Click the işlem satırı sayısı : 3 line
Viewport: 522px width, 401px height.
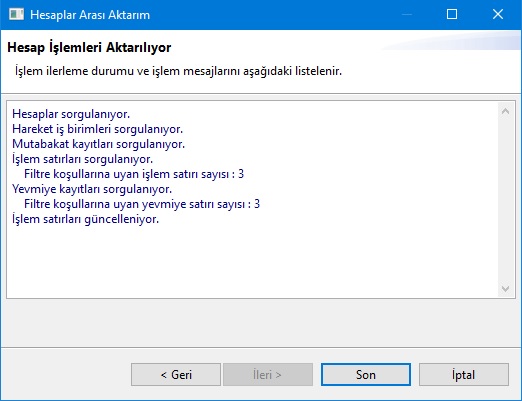(134, 174)
